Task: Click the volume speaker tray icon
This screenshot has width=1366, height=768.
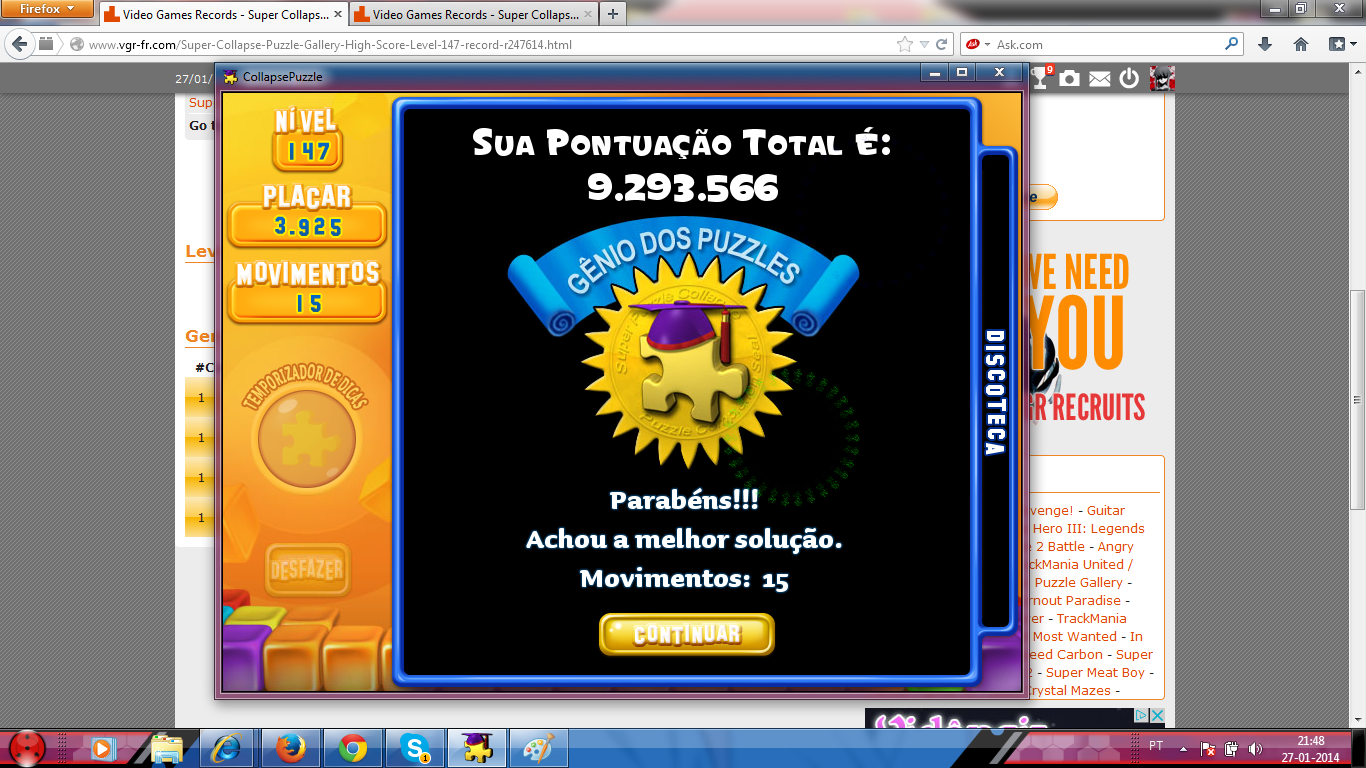Action: (x=1255, y=748)
